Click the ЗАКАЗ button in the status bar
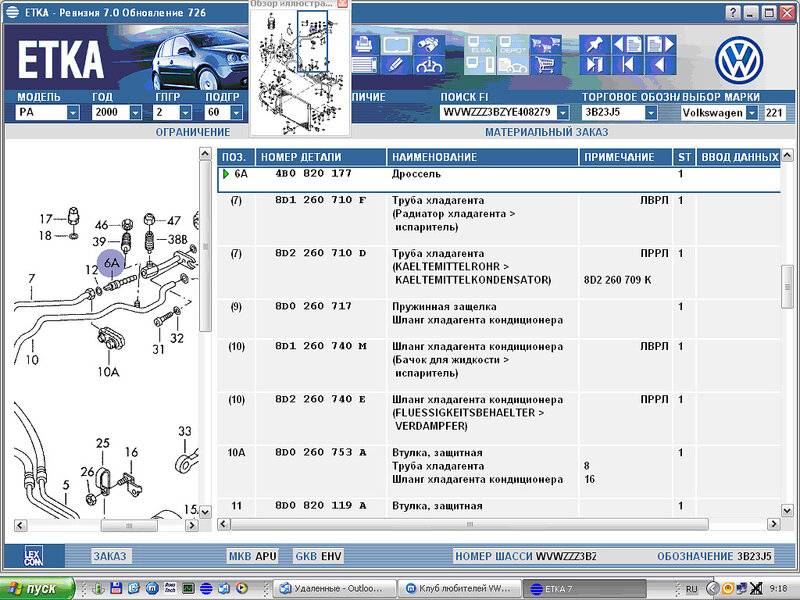The image size is (800, 600). [x=110, y=556]
